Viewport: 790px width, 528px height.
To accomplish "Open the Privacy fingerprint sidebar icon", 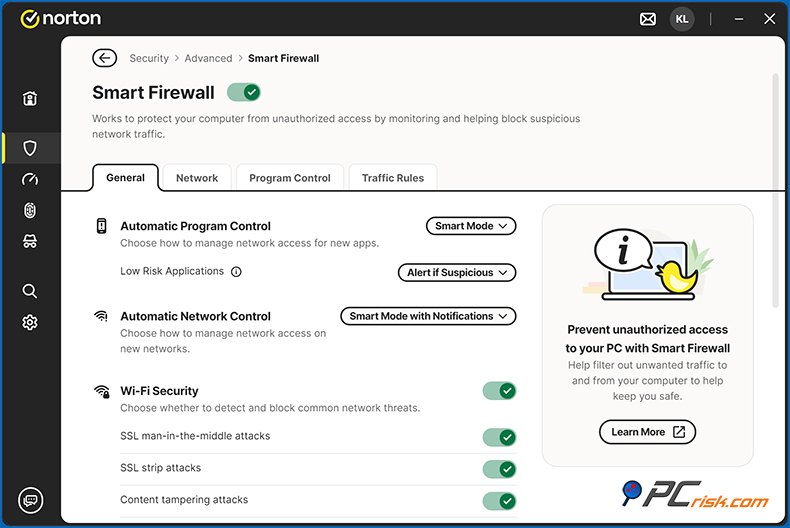I will [x=30, y=210].
